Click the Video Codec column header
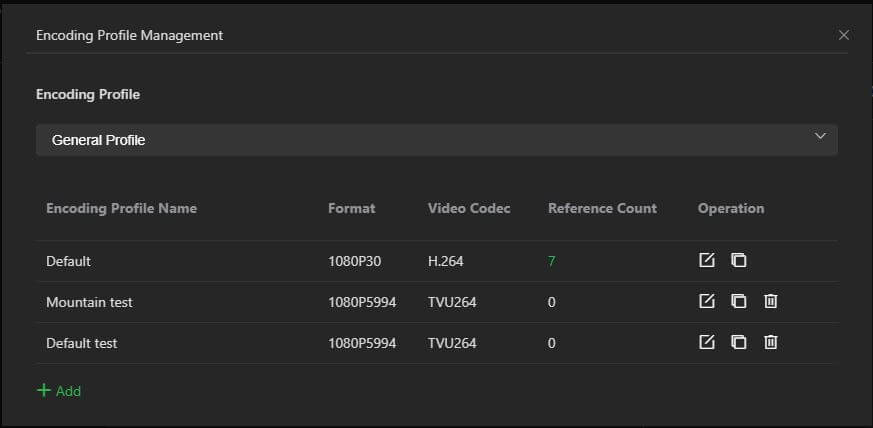873x428 pixels. click(469, 208)
